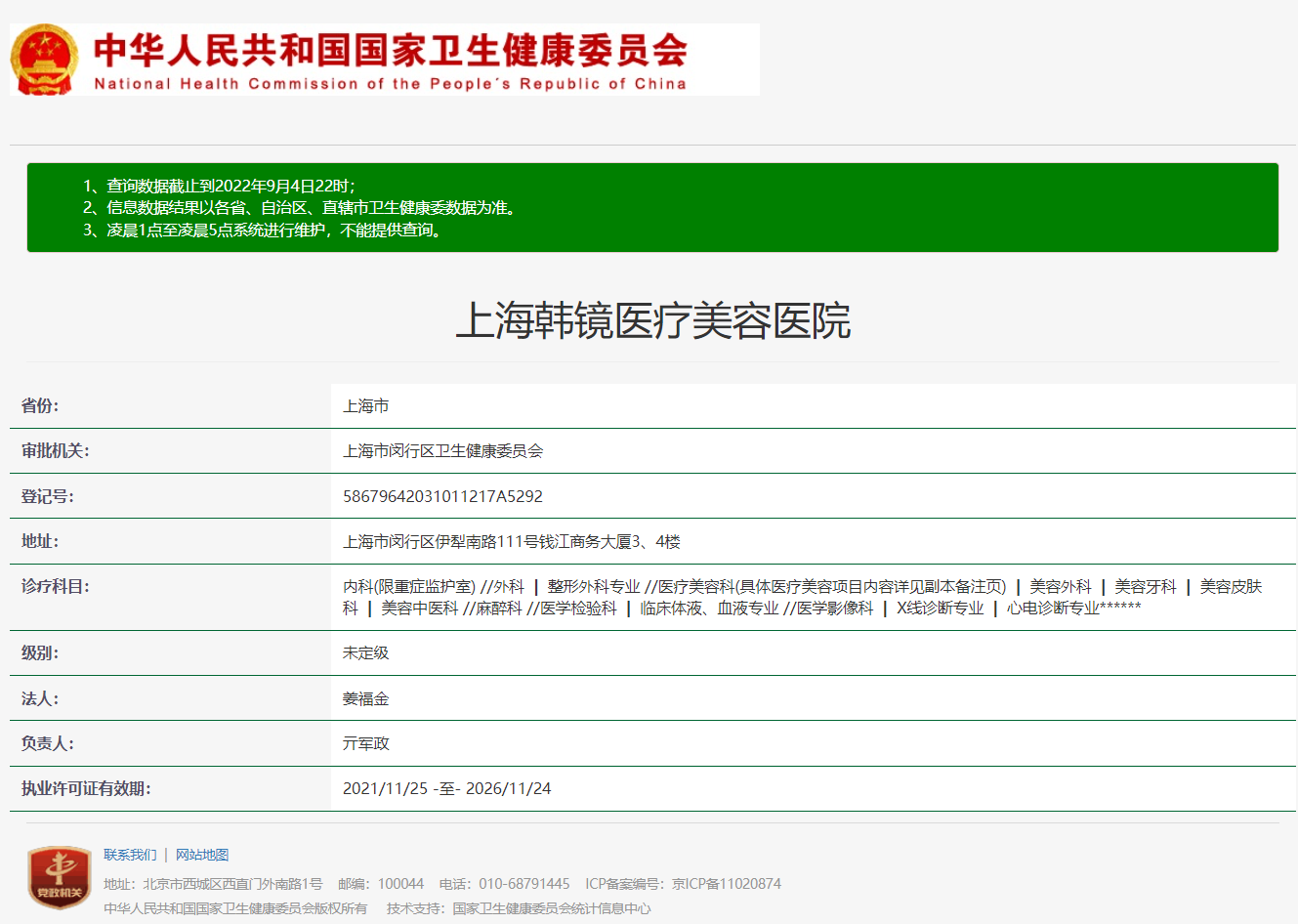Image resolution: width=1298 pixels, height=924 pixels.
Task: Click the 级别: row label
Action: 40,652
